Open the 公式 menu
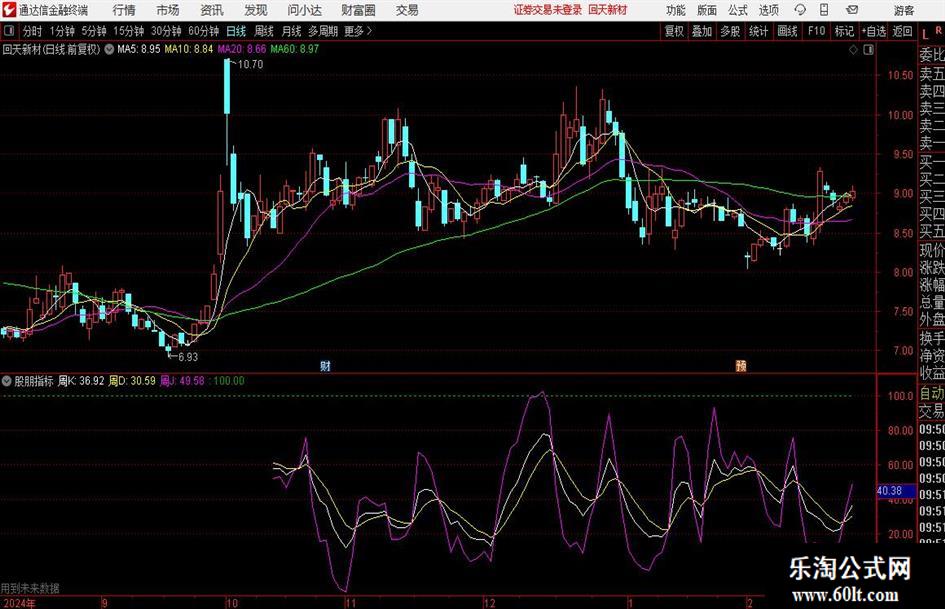 pyautogui.click(x=737, y=10)
